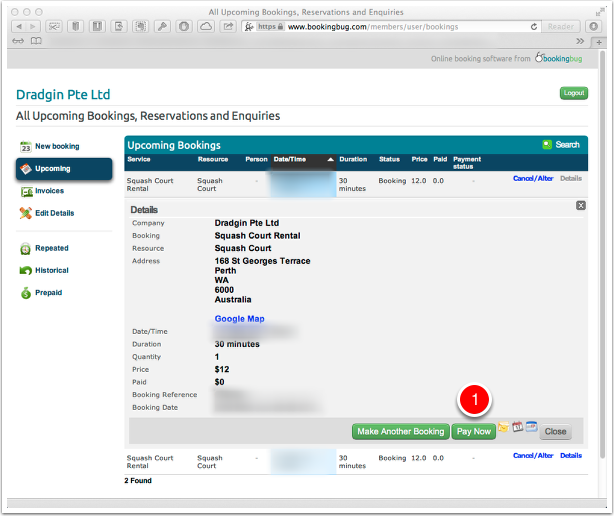Sort by the Price column header
614x516 pixels.
point(419,159)
